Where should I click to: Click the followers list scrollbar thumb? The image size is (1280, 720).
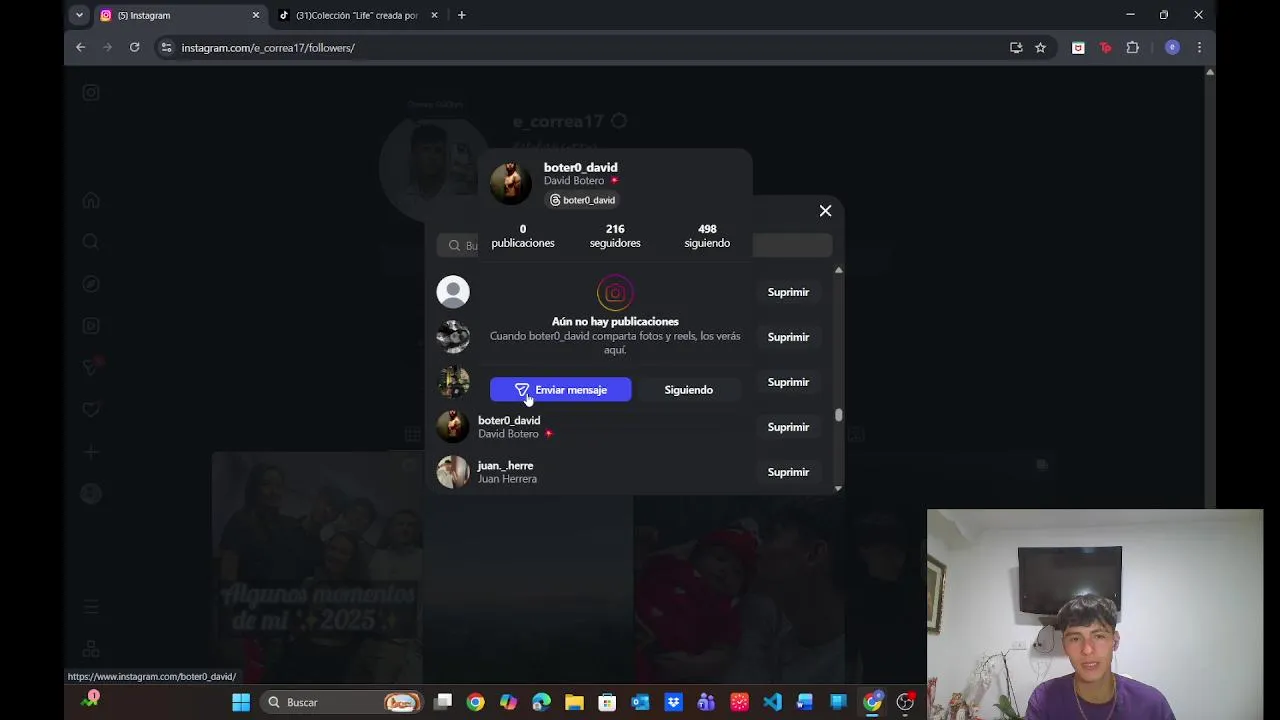pos(839,415)
